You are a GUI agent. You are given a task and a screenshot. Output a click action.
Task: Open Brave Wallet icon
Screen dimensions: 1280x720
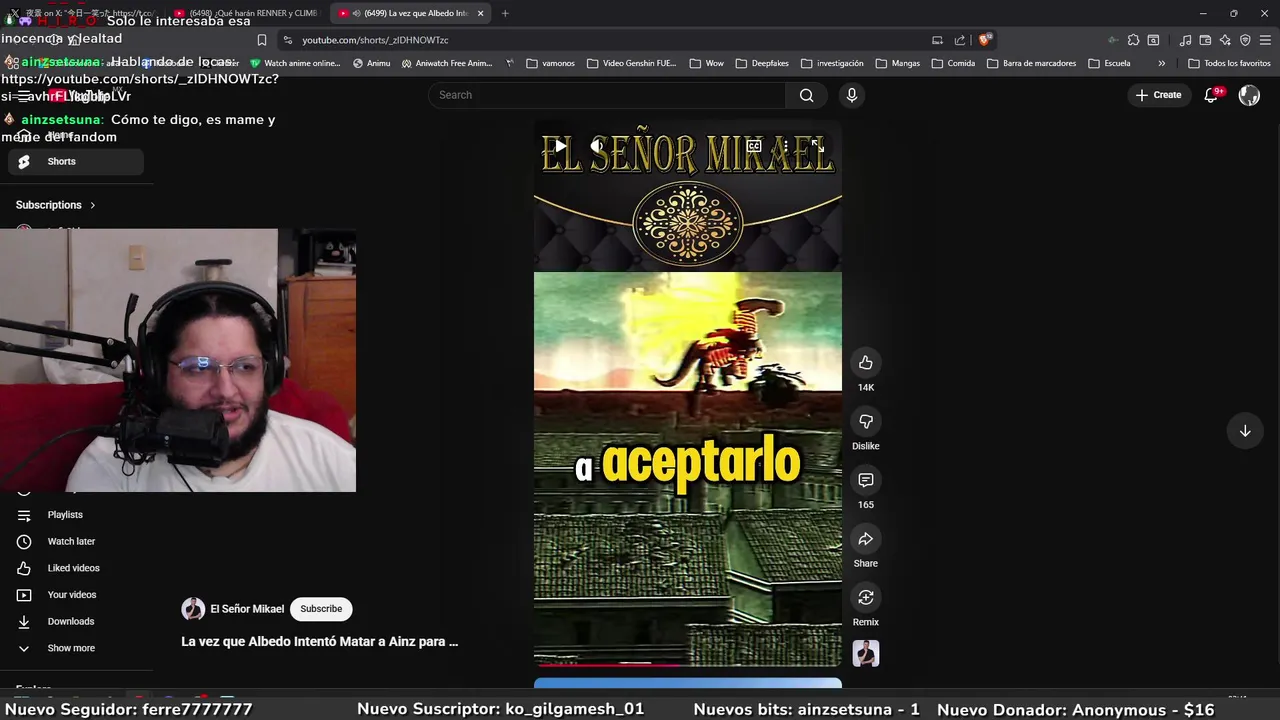1205,40
